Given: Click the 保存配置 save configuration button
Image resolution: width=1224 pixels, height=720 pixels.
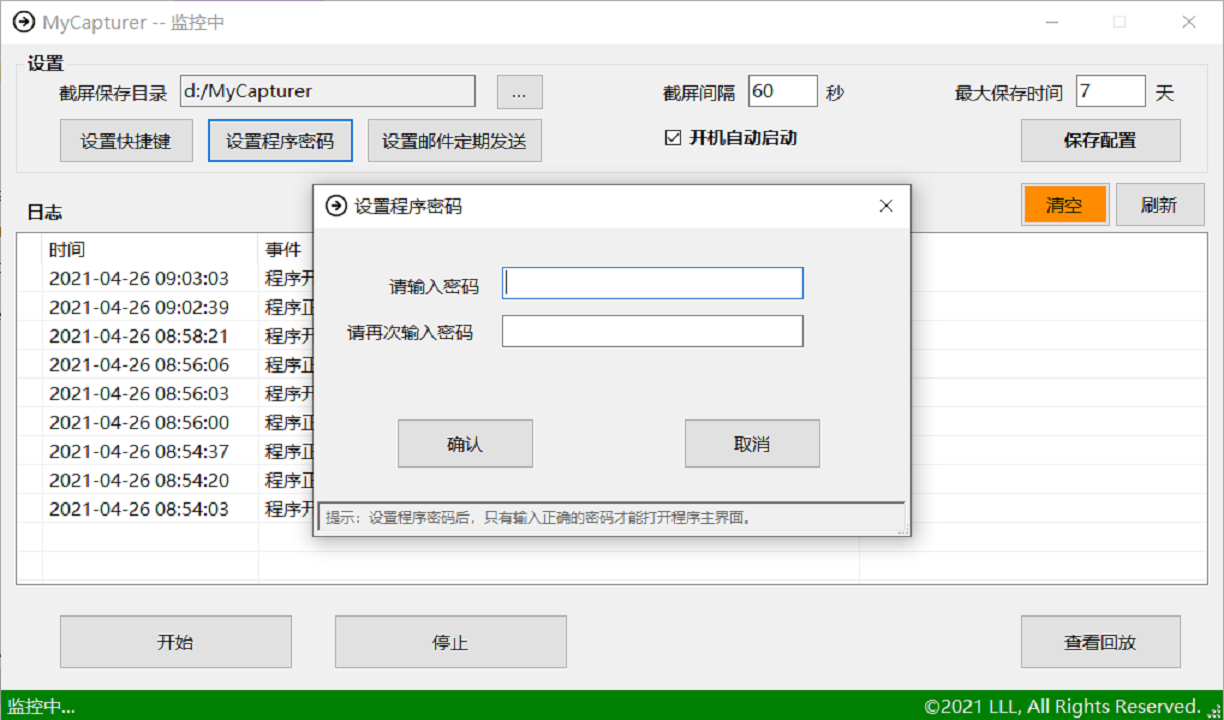Looking at the screenshot, I should point(1100,140).
